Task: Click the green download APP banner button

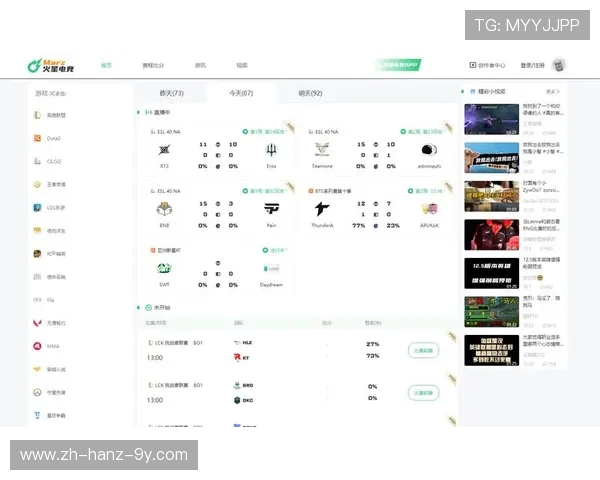Action: click(x=398, y=65)
